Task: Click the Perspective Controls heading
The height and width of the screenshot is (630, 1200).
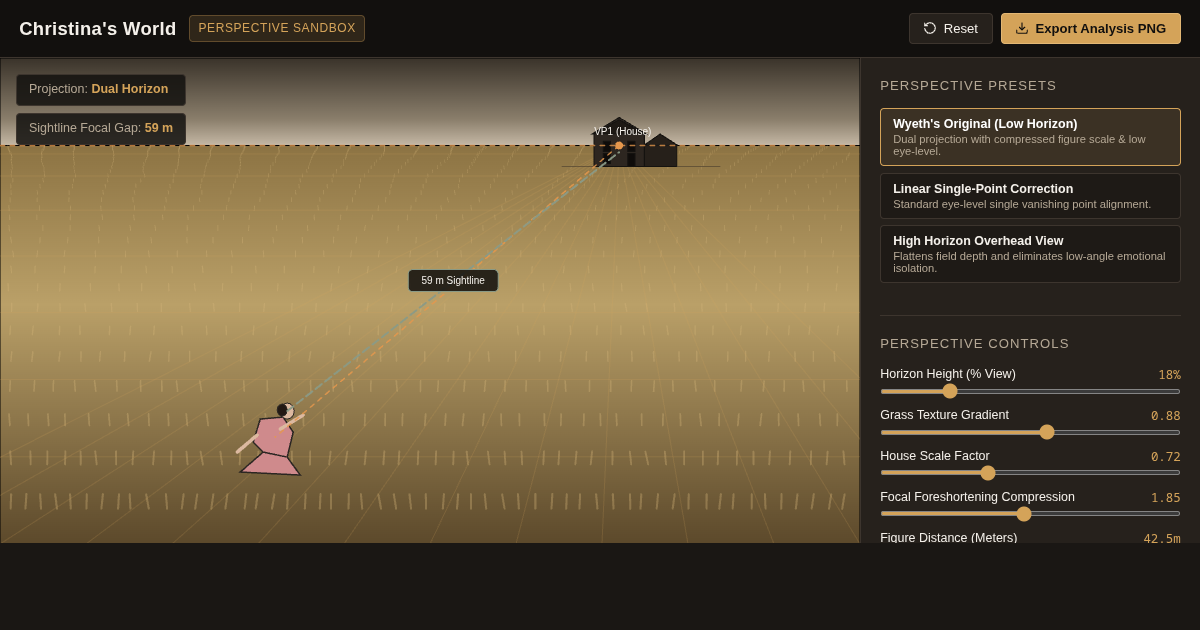Action: click(974, 344)
